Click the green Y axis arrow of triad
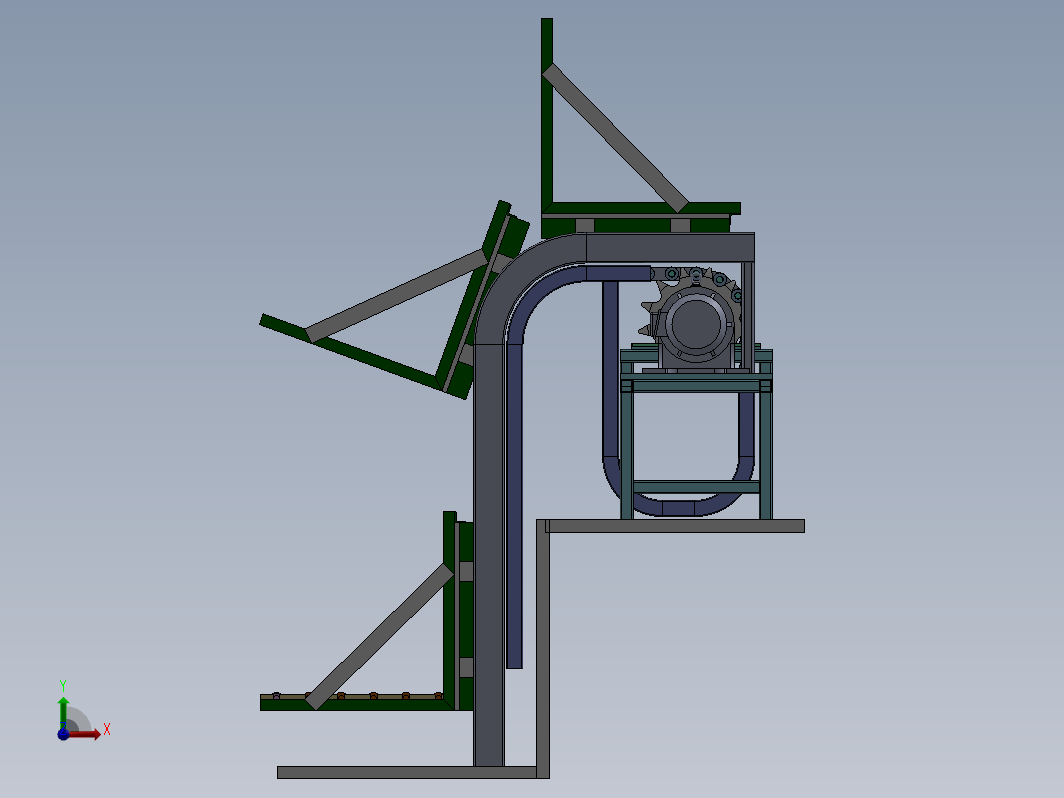Viewport: 1064px width, 798px height. click(x=63, y=712)
